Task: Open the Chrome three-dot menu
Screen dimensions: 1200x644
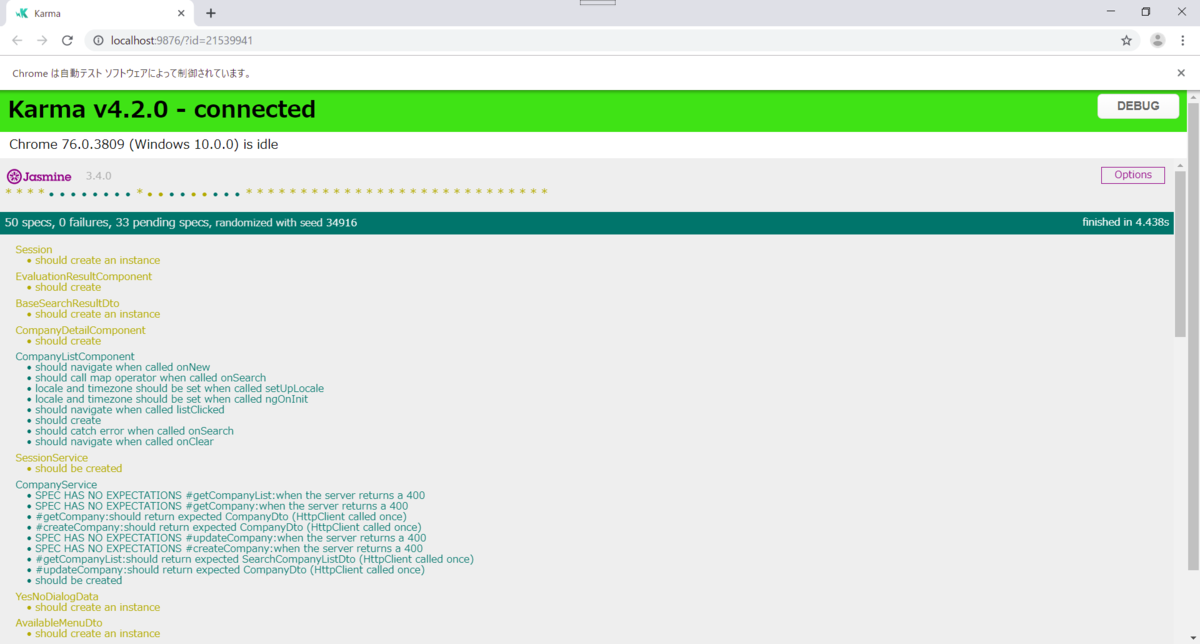Action: click(x=1183, y=40)
